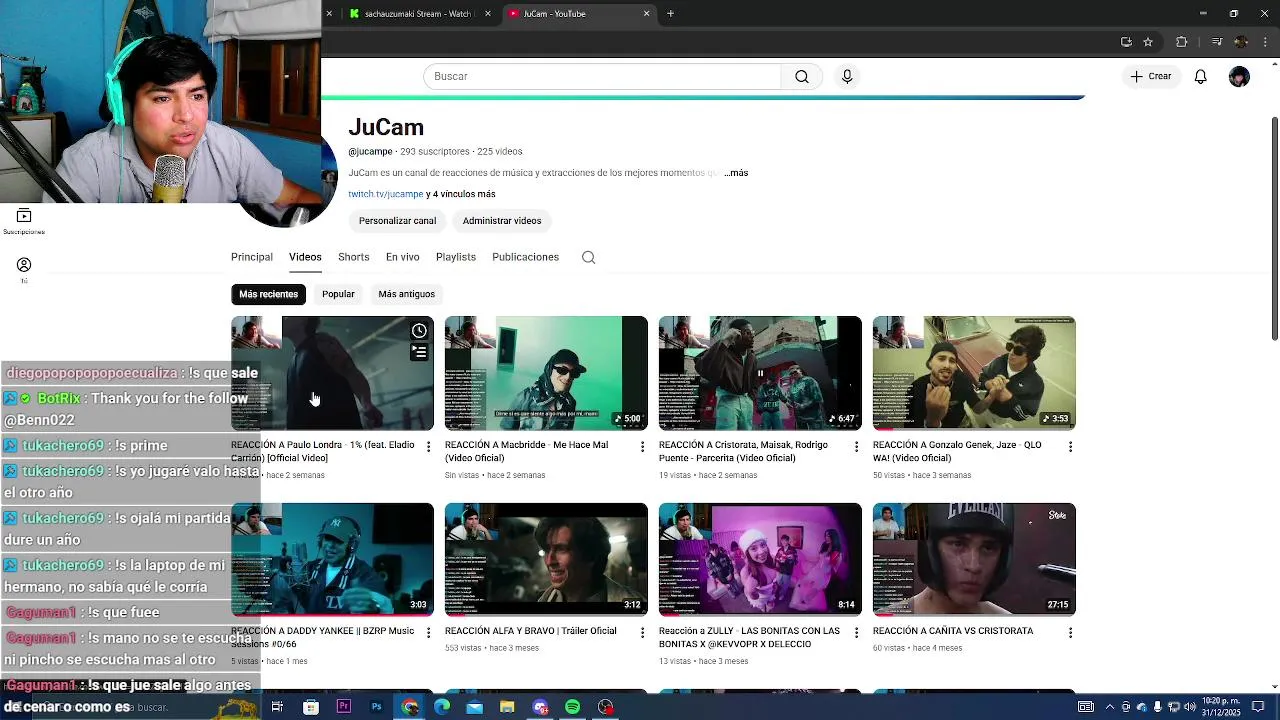Expand channel description with ...más
The width and height of the screenshot is (1280, 720).
point(736,173)
